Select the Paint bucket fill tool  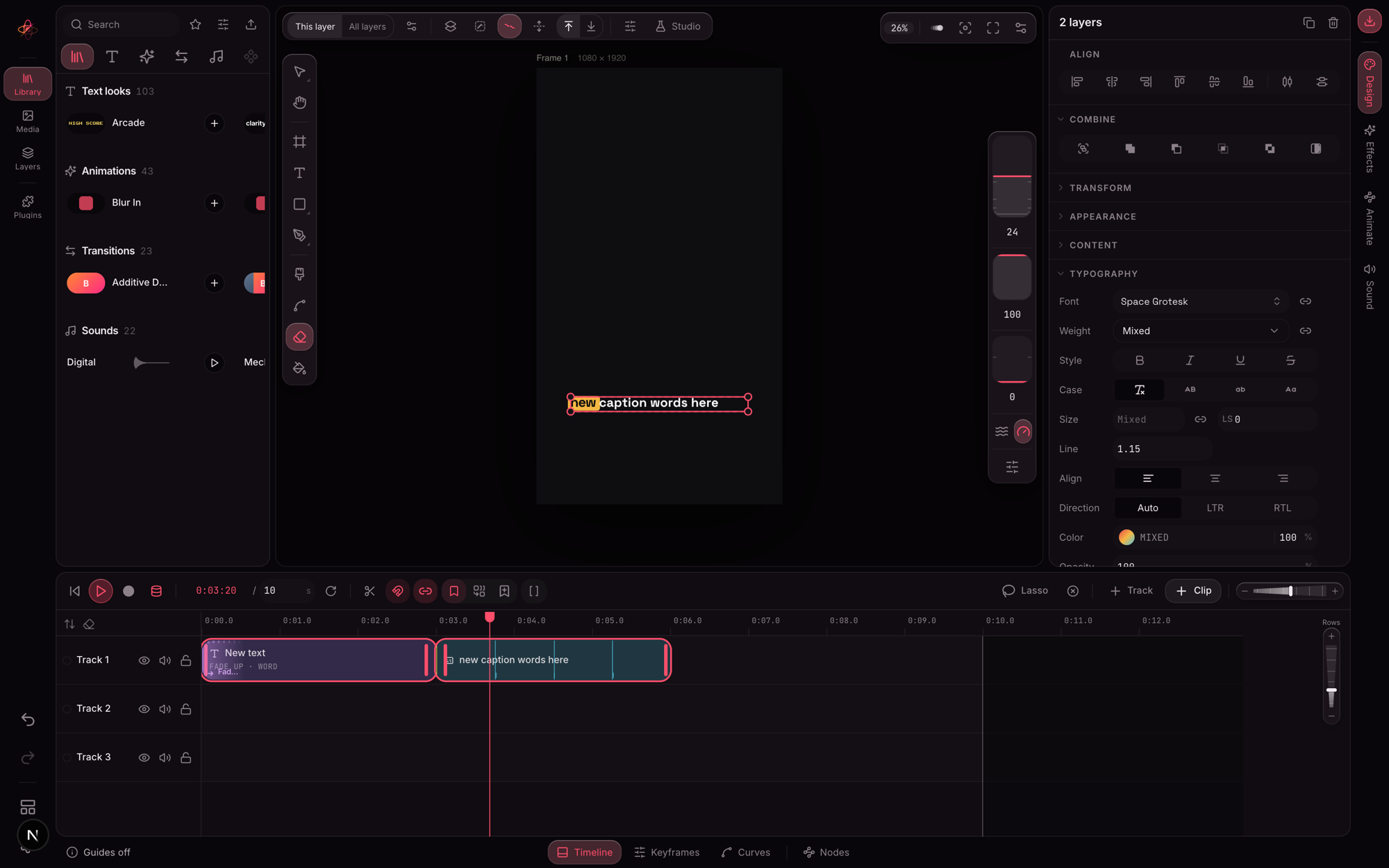[299, 368]
